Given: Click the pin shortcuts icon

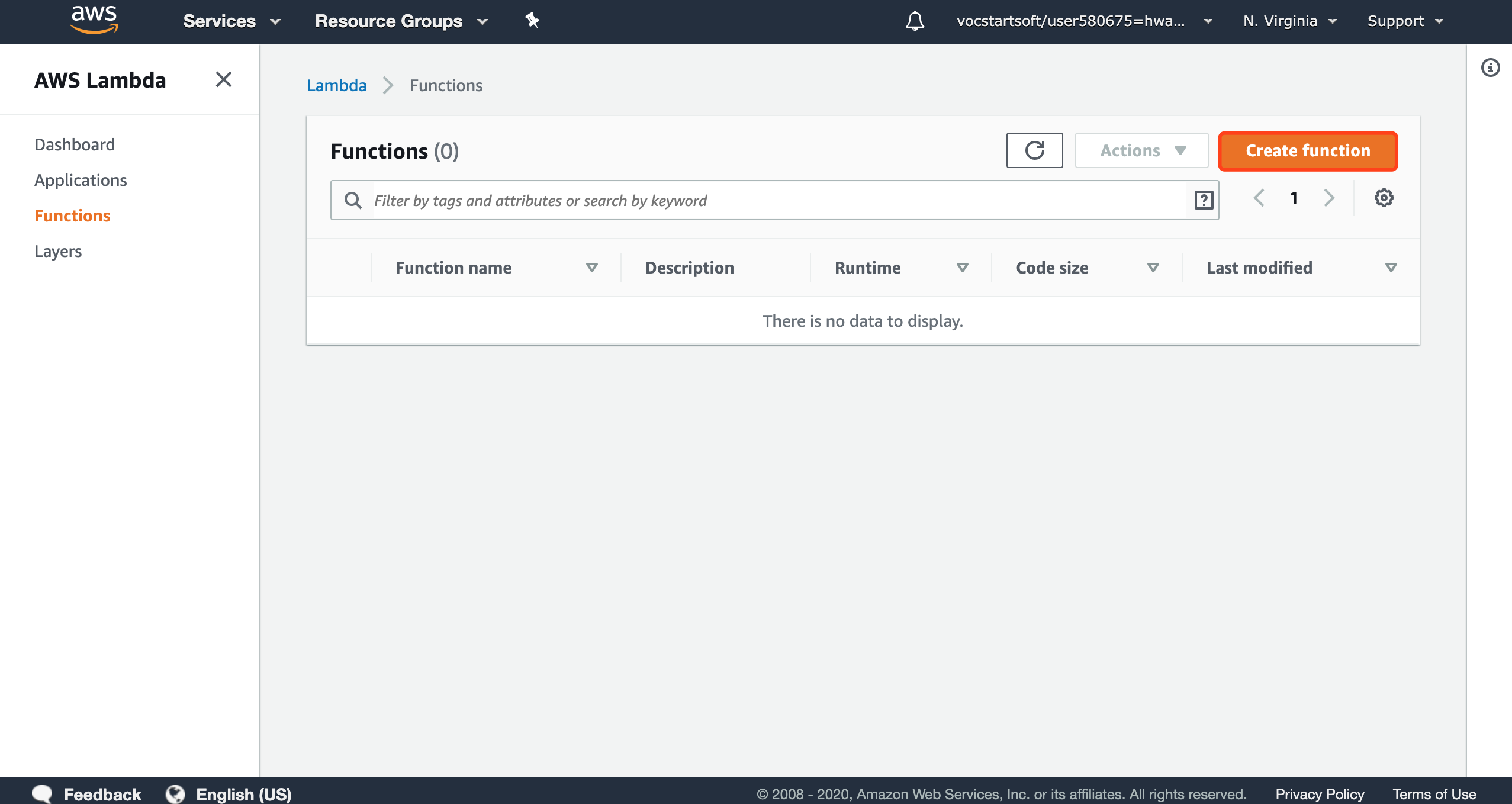Looking at the screenshot, I should [x=532, y=21].
